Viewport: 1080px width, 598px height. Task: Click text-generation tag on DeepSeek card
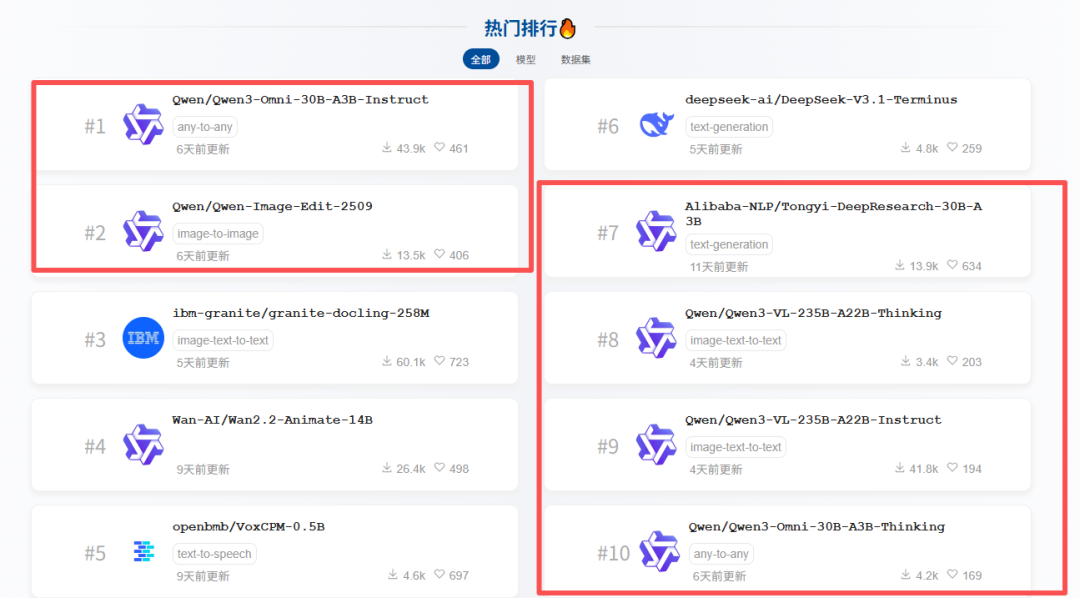tap(729, 127)
